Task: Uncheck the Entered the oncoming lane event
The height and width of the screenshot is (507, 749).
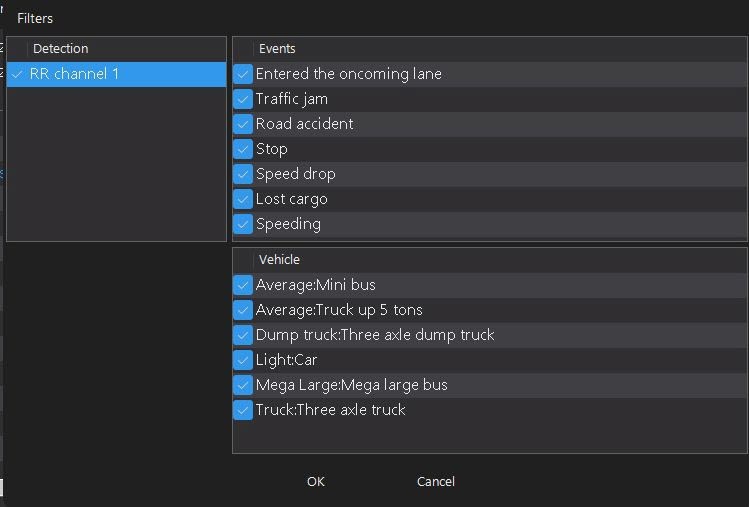Action: (x=243, y=74)
